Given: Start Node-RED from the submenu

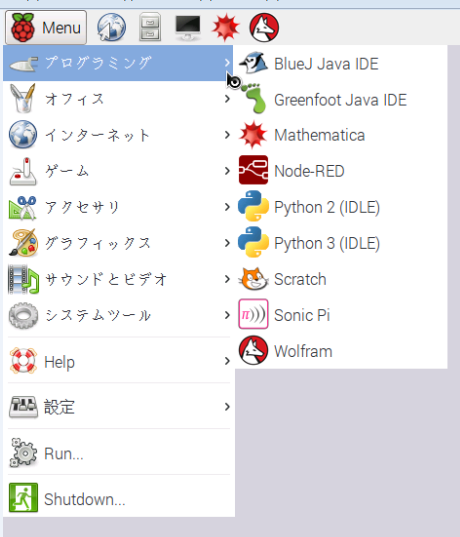Looking at the screenshot, I should 341,171.
